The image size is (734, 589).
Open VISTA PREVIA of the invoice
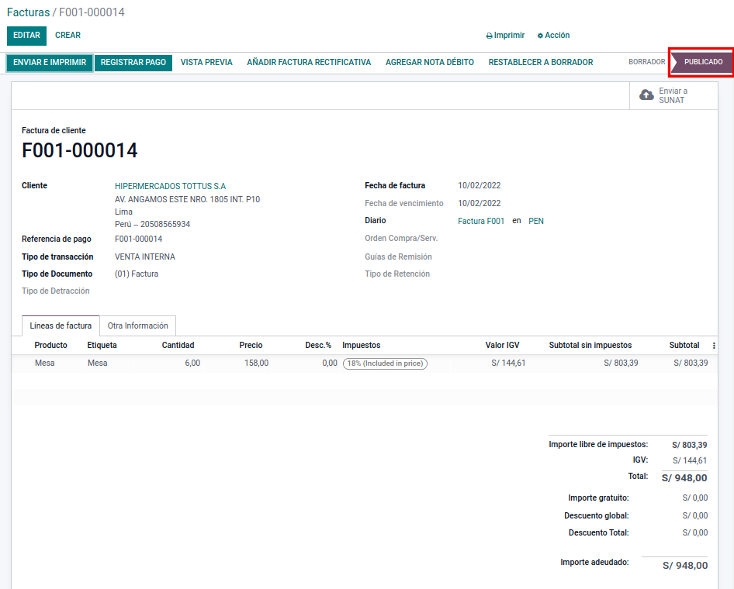pyautogui.click(x=206, y=62)
